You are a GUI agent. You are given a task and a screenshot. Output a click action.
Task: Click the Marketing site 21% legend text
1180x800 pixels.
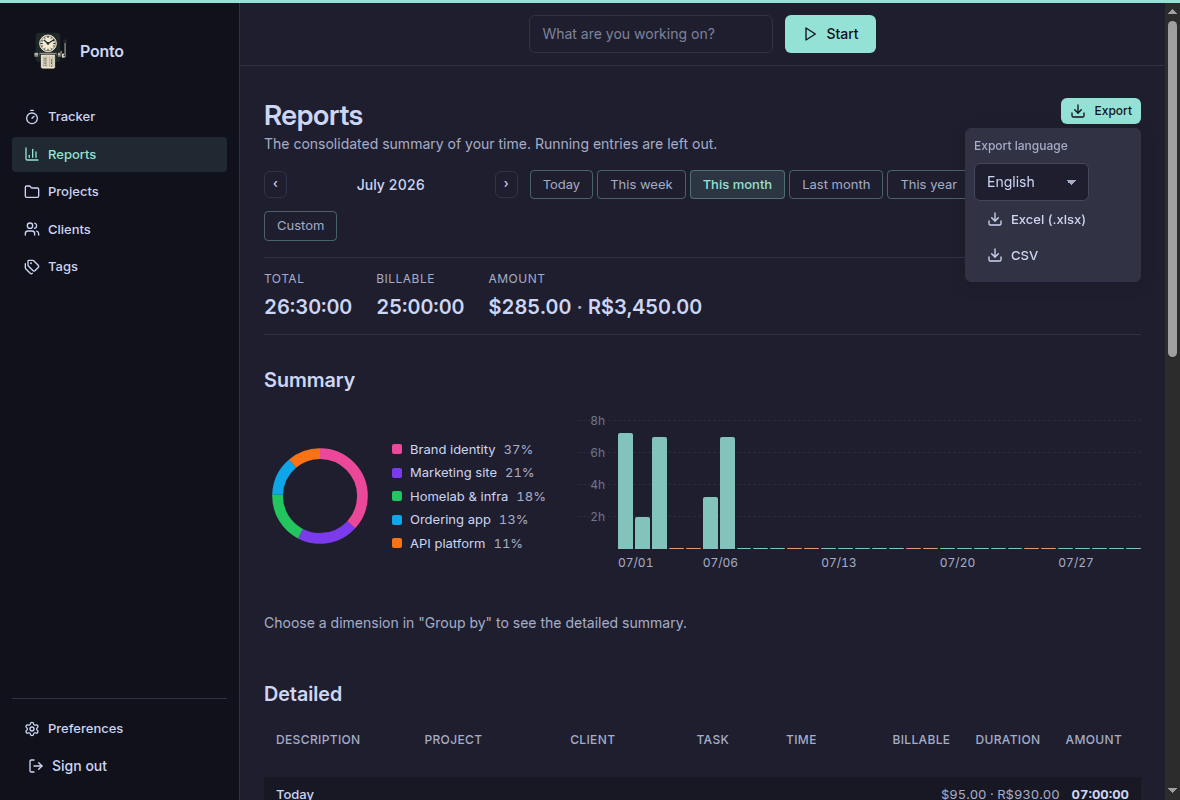[x=472, y=473]
